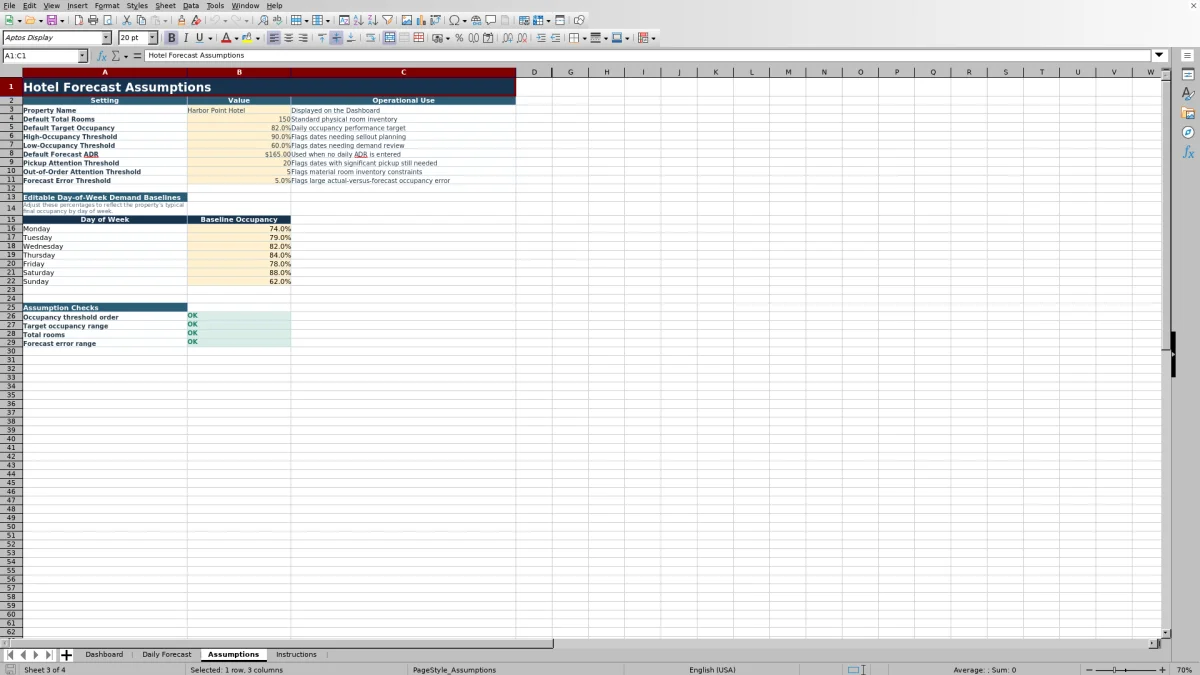The width and height of the screenshot is (1200, 675).
Task: Click the 70% zoom level
Action: [x=1184, y=670]
